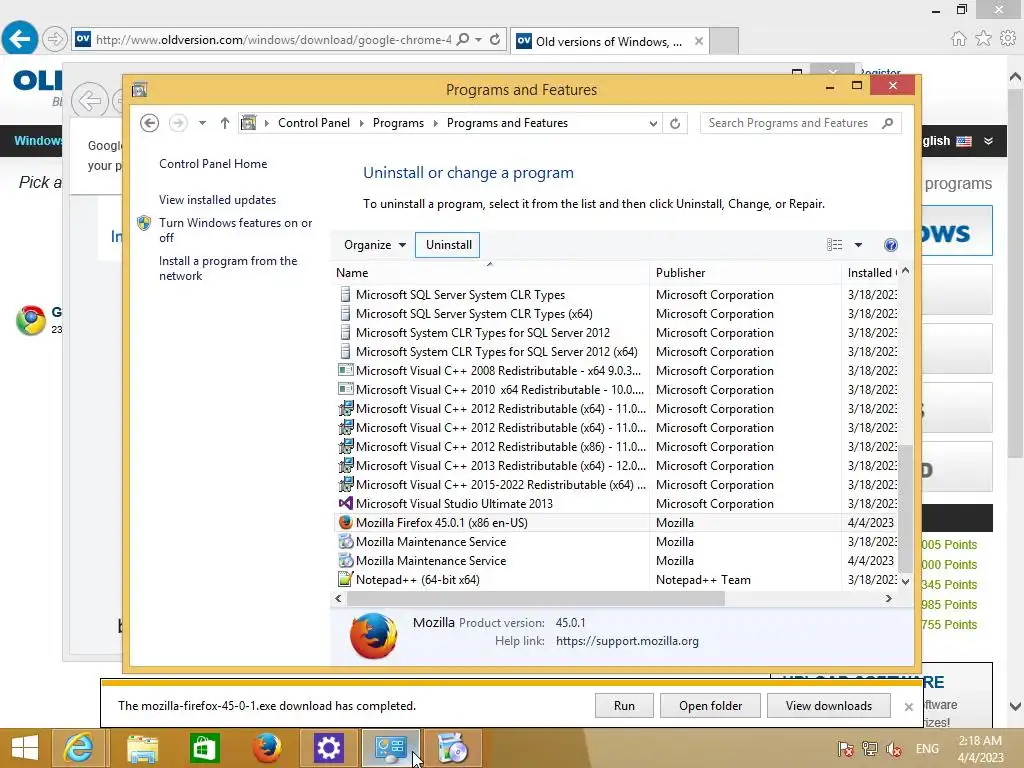The image size is (1024, 768).
Task: Click Programs and Features breadcrumb
Action: 507,123
